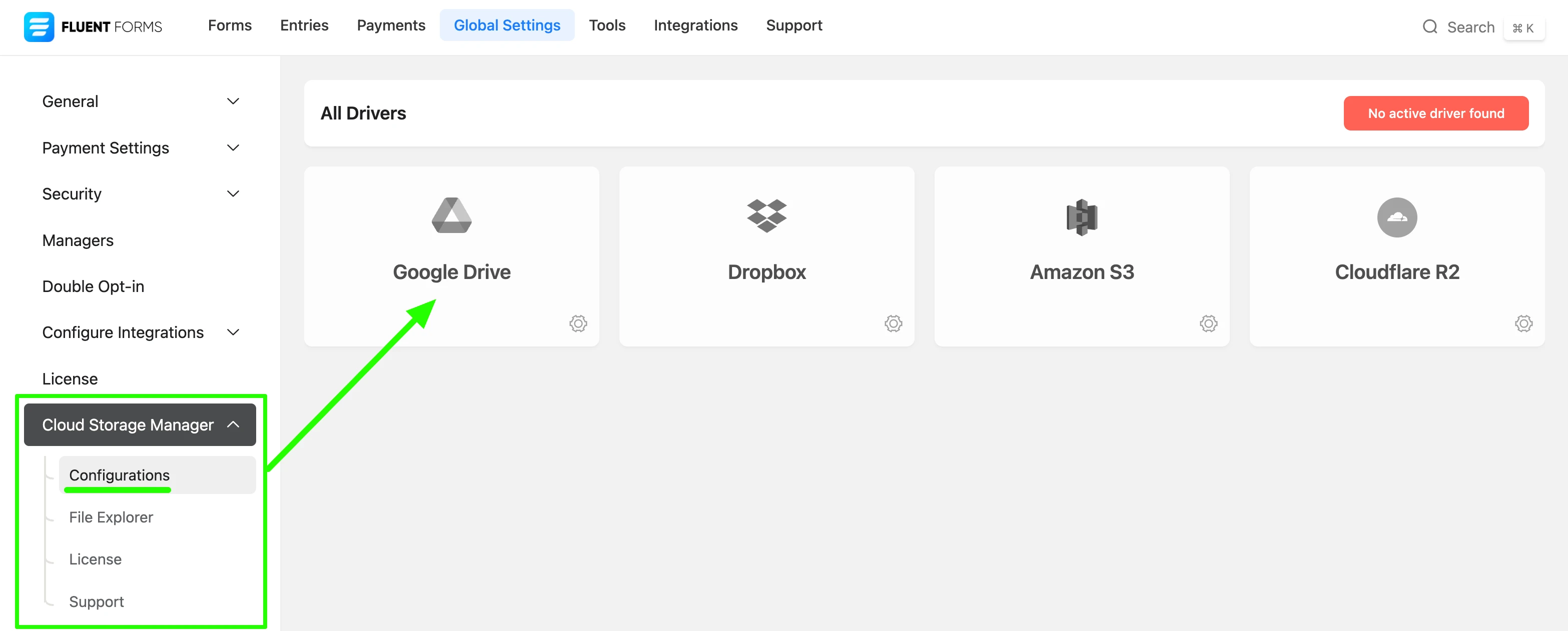Select the Cloudflare R2 driver icon

pos(1397,217)
